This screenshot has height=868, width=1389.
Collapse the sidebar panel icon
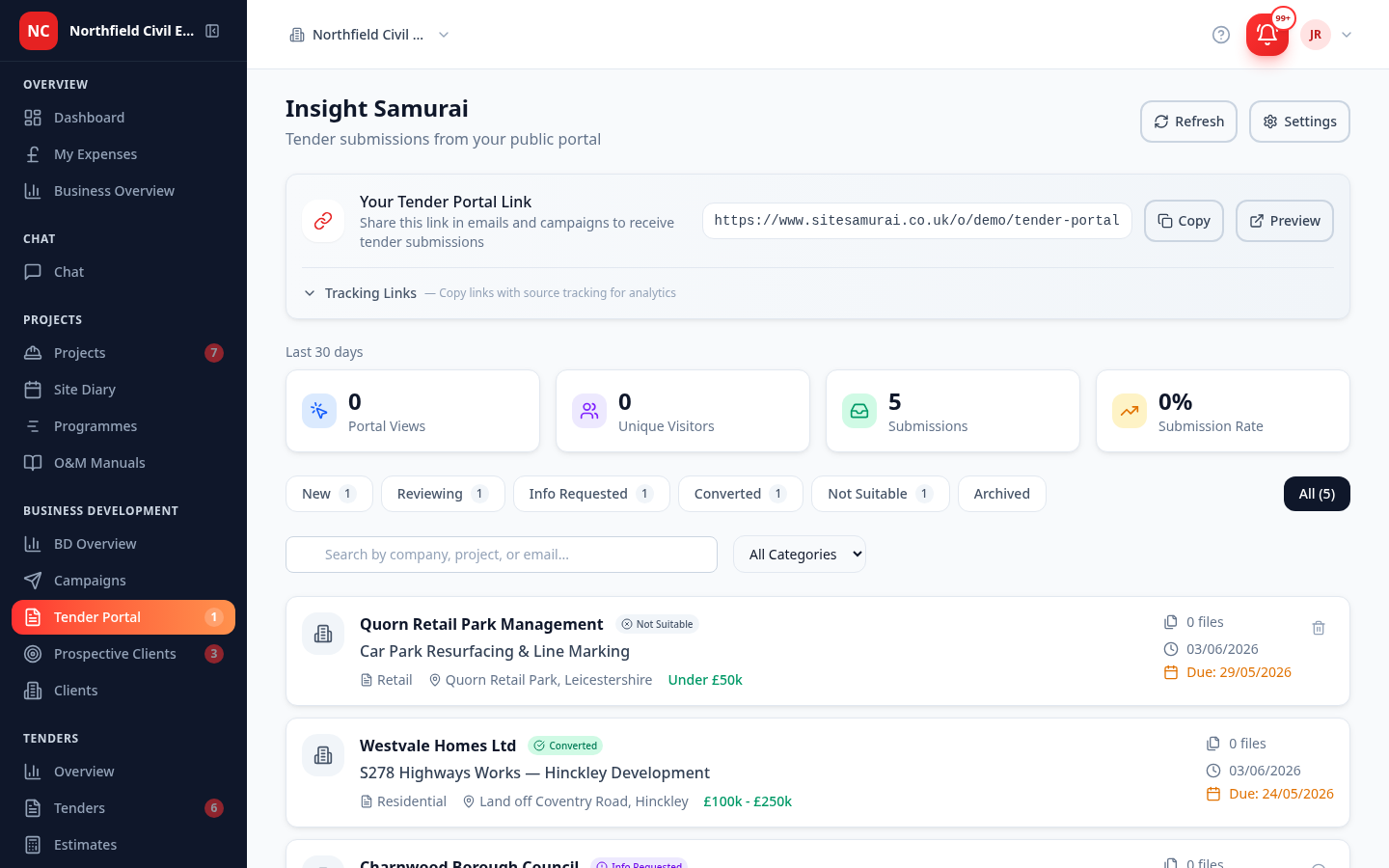[212, 31]
